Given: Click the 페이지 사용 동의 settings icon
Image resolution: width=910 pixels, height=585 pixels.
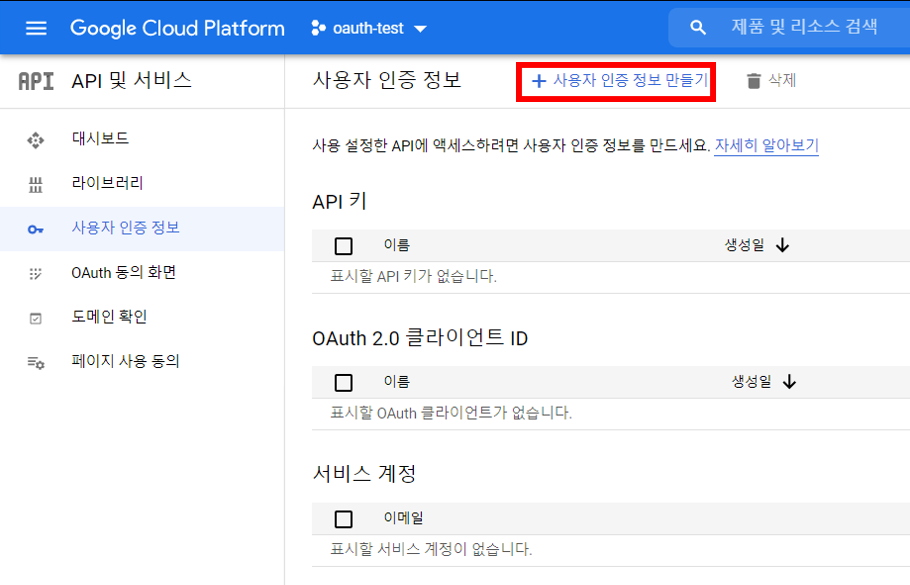Looking at the screenshot, I should pos(35,363).
